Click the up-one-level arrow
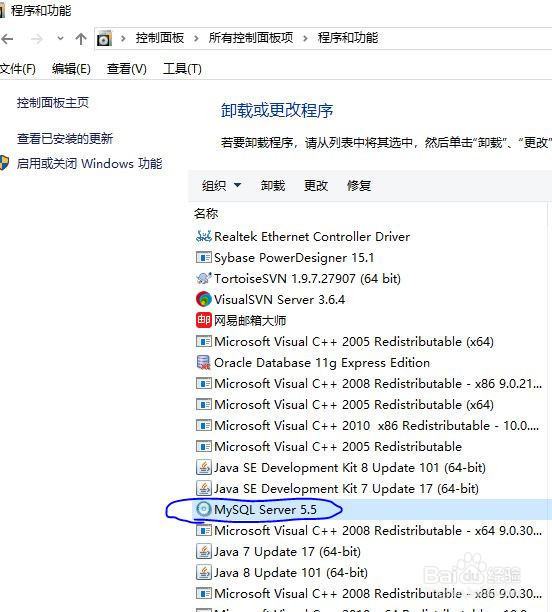This screenshot has width=552, height=612. pyautogui.click(x=81, y=39)
